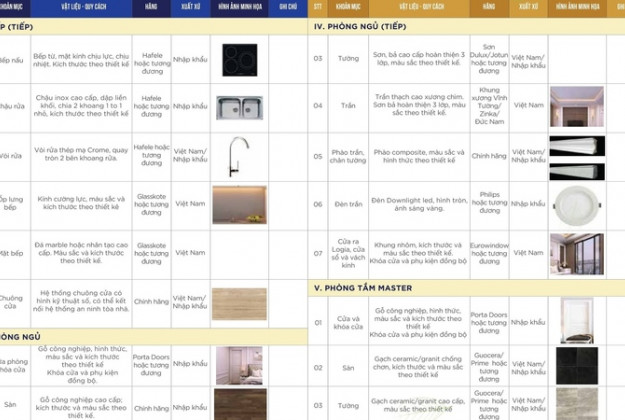
Task: Select the lower composite cornice image
Action: [x=577, y=172]
